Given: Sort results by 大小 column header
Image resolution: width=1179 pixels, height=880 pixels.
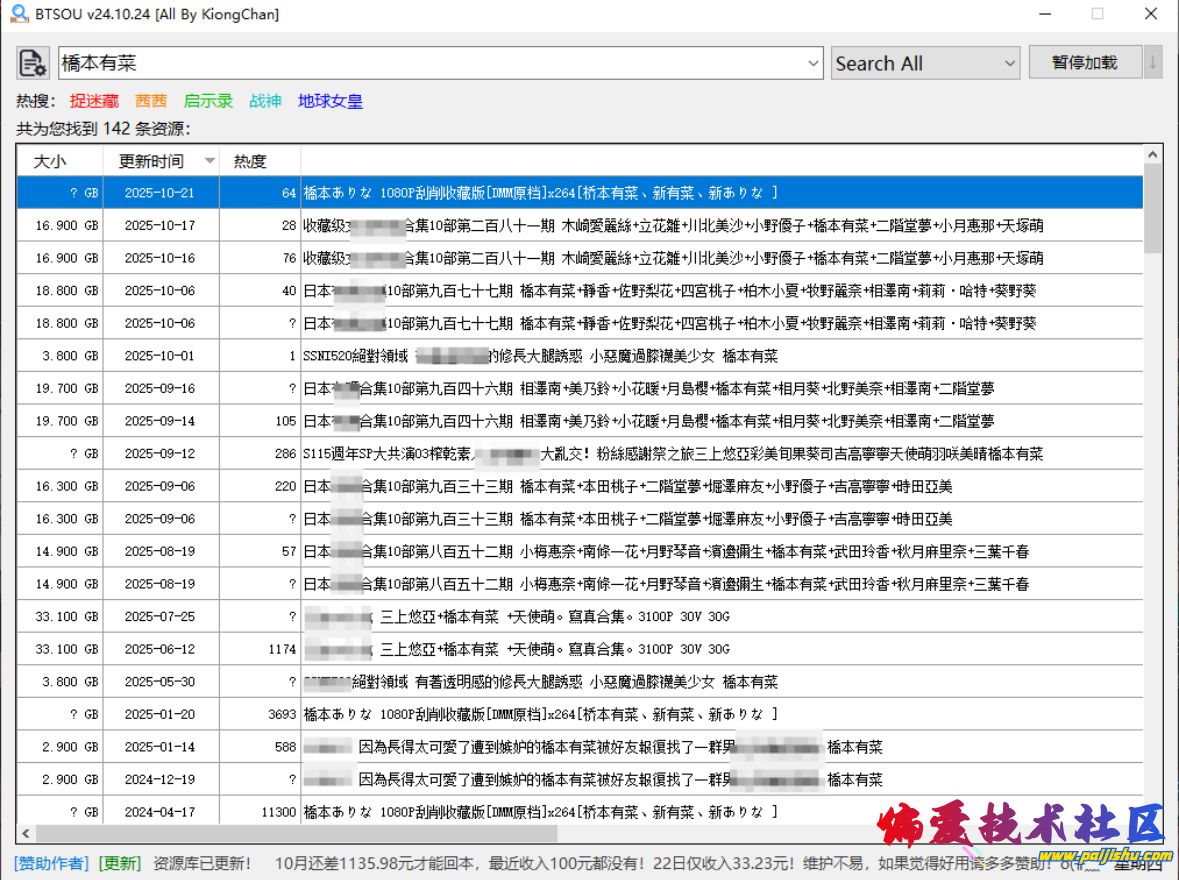Looking at the screenshot, I should (x=50, y=161).
